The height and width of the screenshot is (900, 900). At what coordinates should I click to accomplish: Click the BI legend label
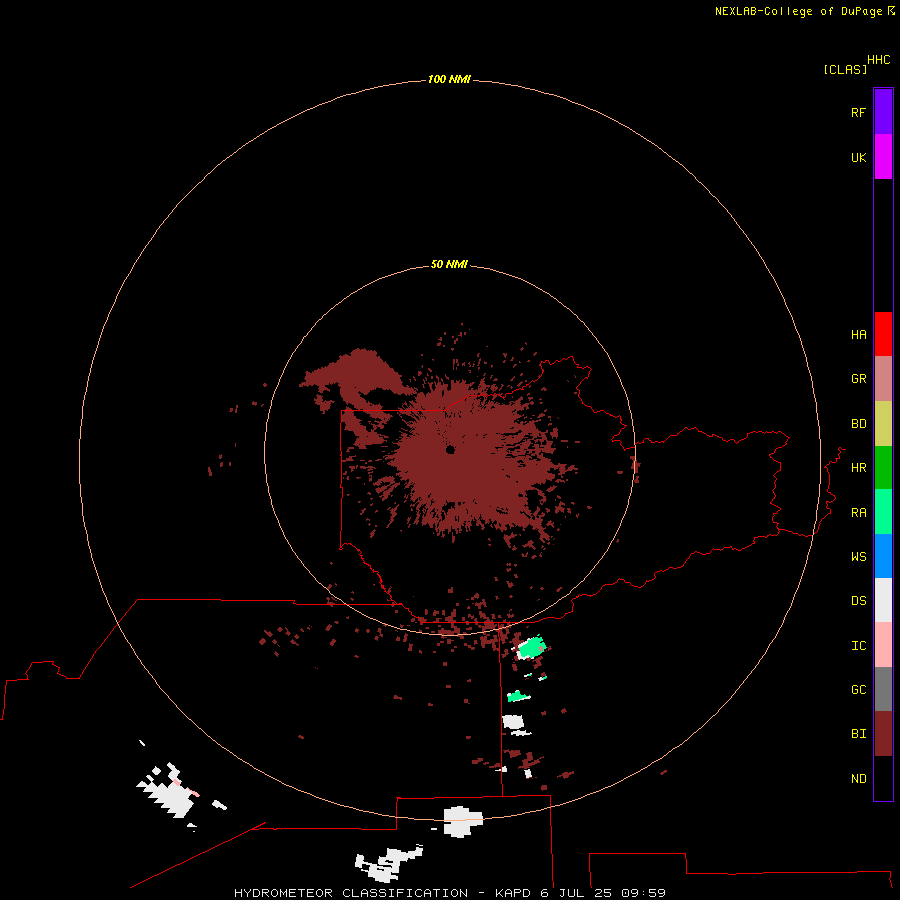click(858, 734)
